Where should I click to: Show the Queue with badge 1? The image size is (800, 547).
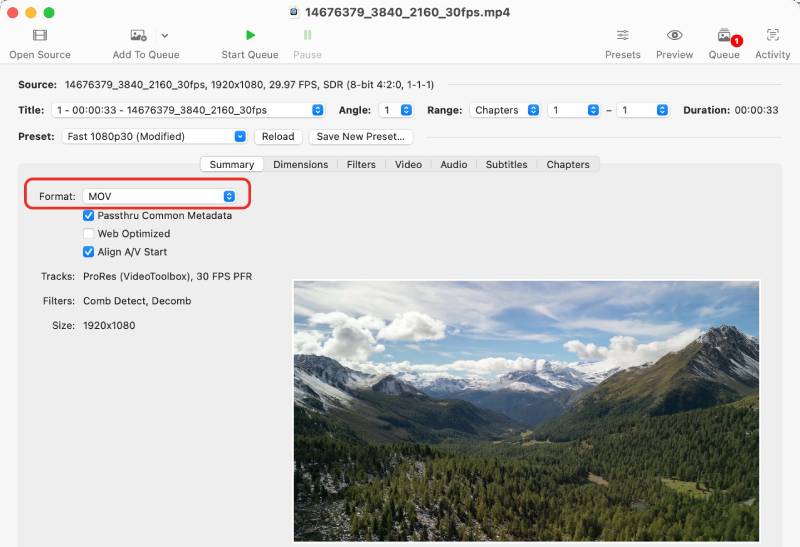pos(724,35)
